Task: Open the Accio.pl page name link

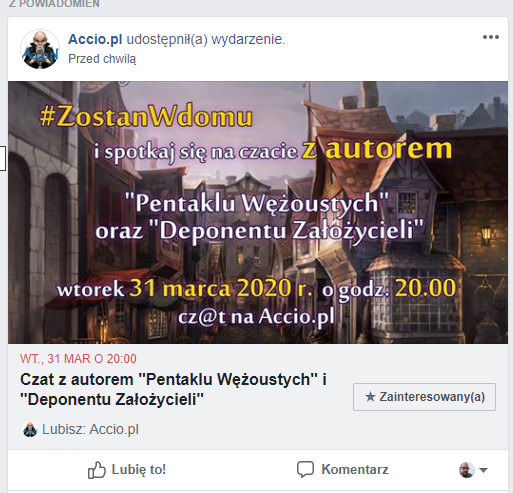Action: [x=95, y=39]
